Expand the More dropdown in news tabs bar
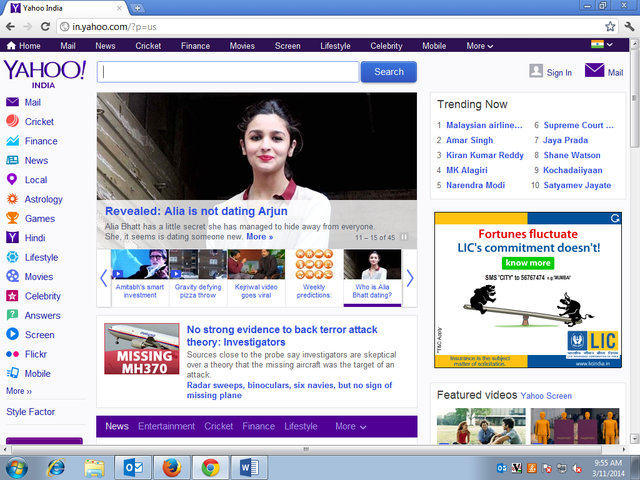Image resolution: width=640 pixels, height=480 pixels. (351, 426)
